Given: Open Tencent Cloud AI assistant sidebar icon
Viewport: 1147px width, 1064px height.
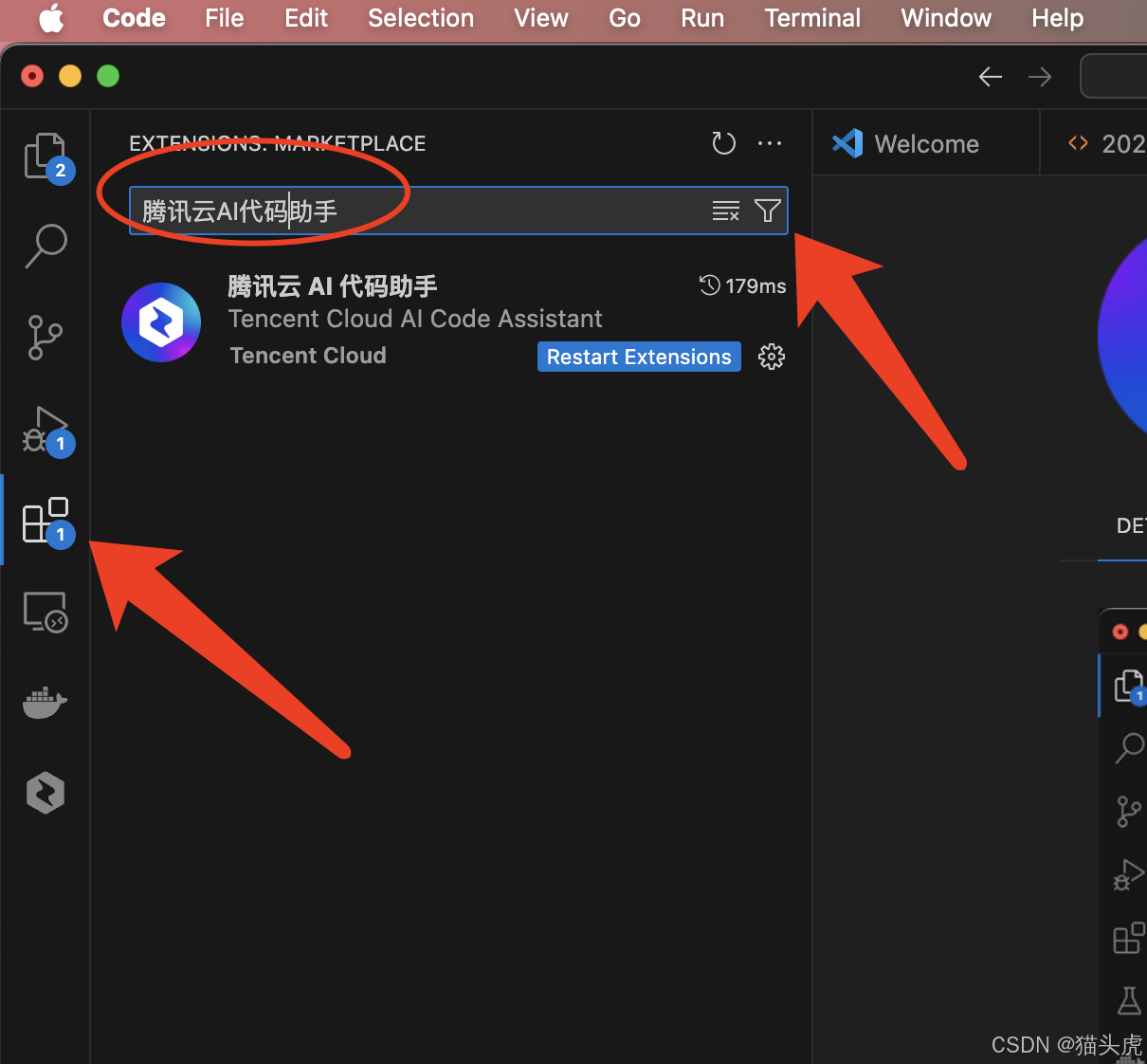Looking at the screenshot, I should [x=46, y=793].
